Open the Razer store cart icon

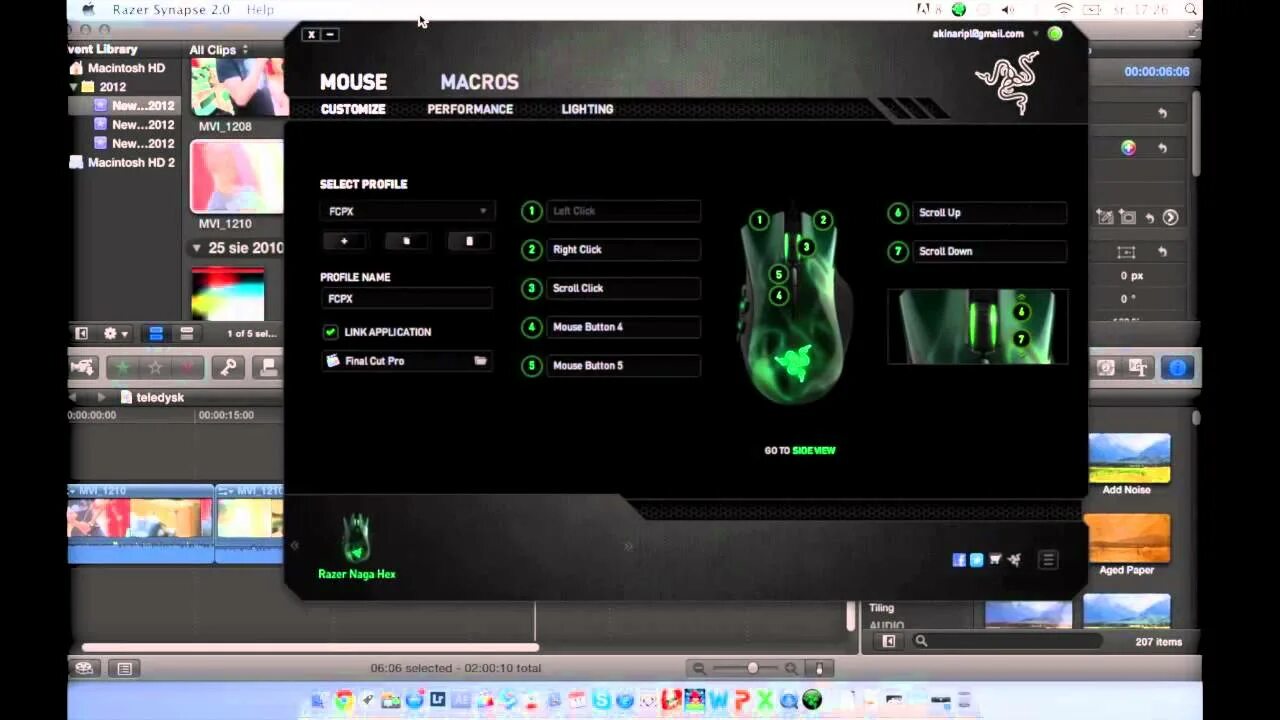pos(995,560)
